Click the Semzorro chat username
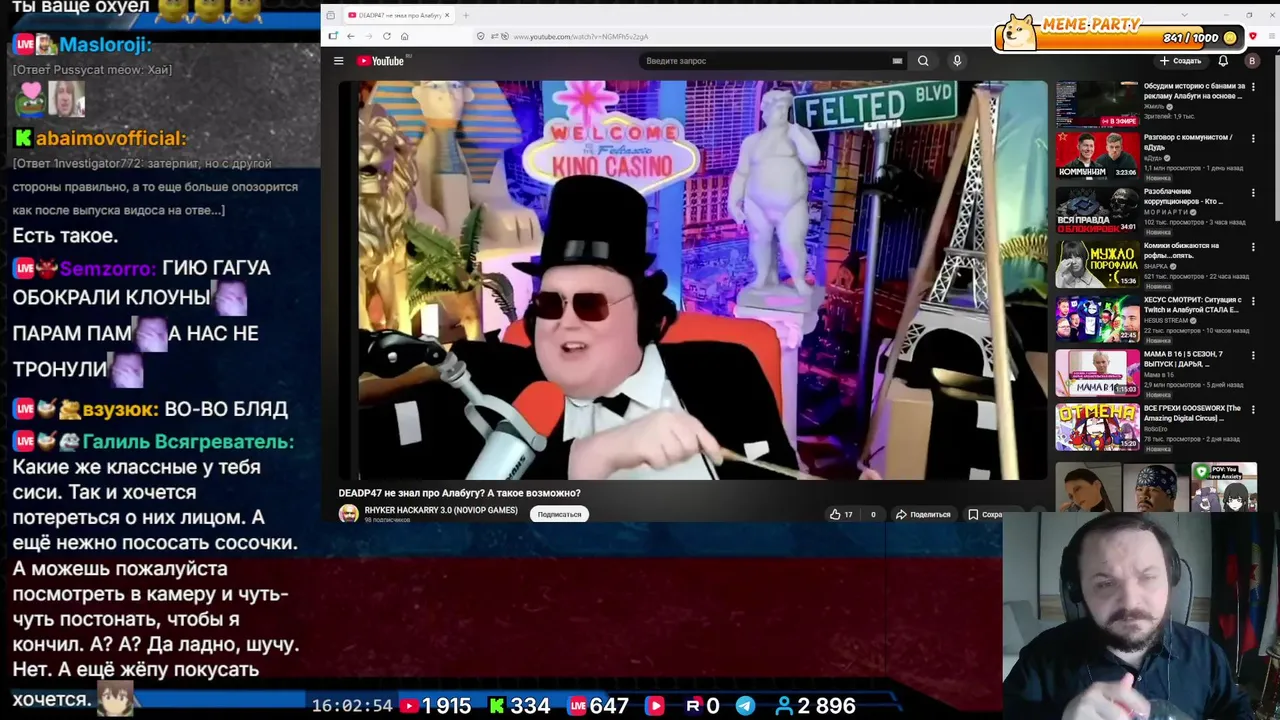Screen dimensions: 1280x720 [108, 269]
